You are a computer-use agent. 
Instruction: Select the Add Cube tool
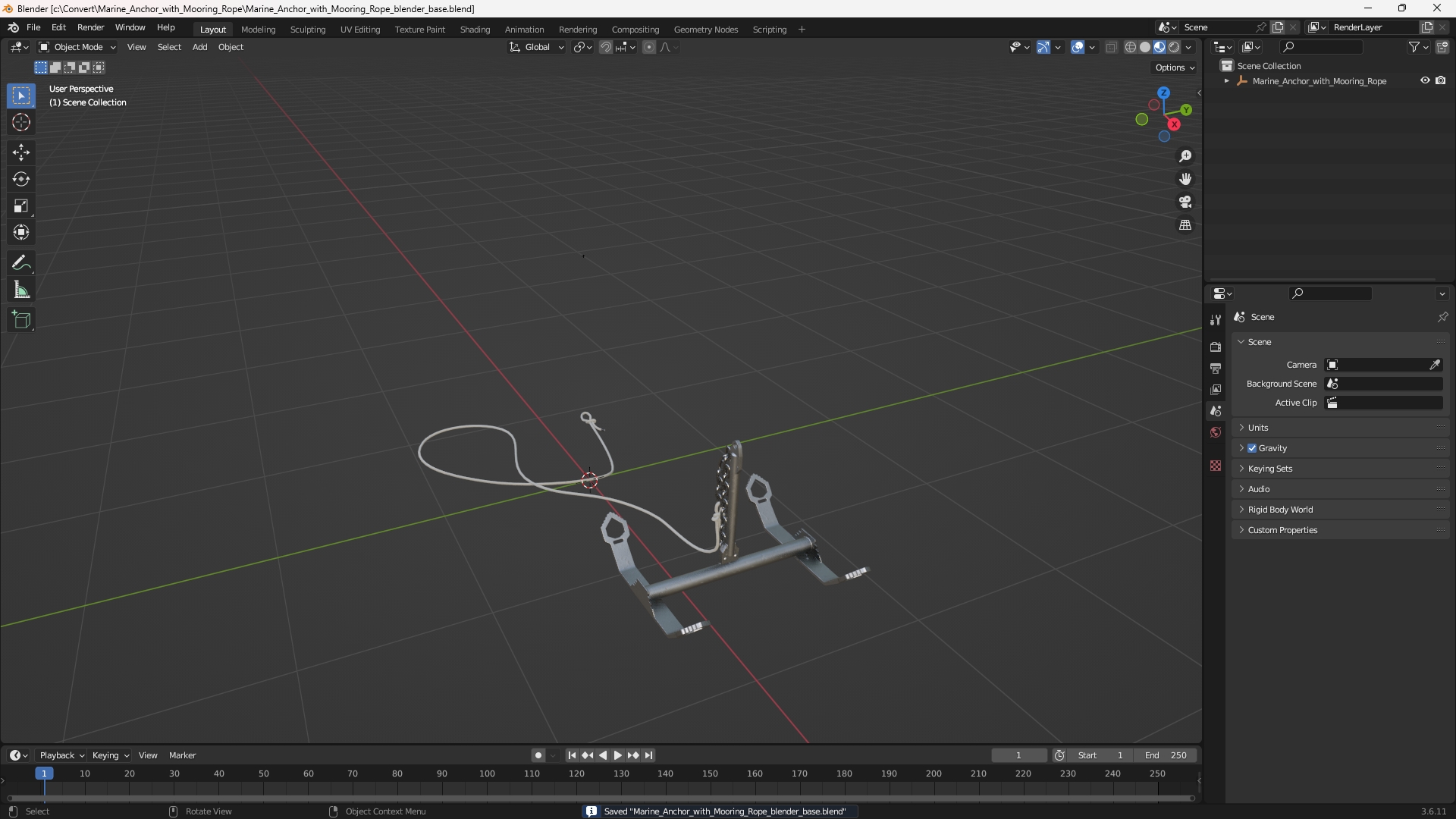pyautogui.click(x=21, y=320)
